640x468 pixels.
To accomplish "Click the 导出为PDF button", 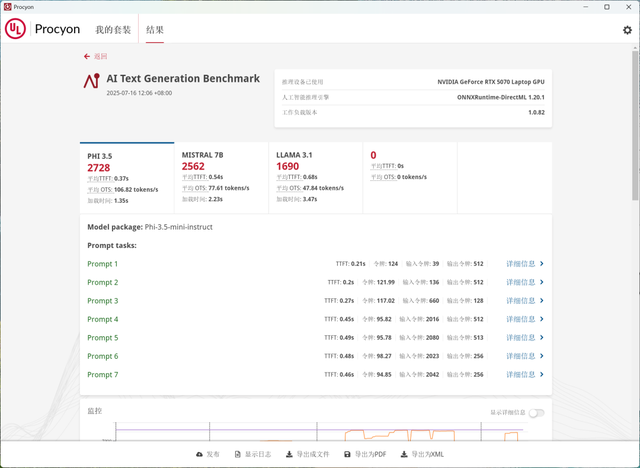I will (x=365, y=454).
